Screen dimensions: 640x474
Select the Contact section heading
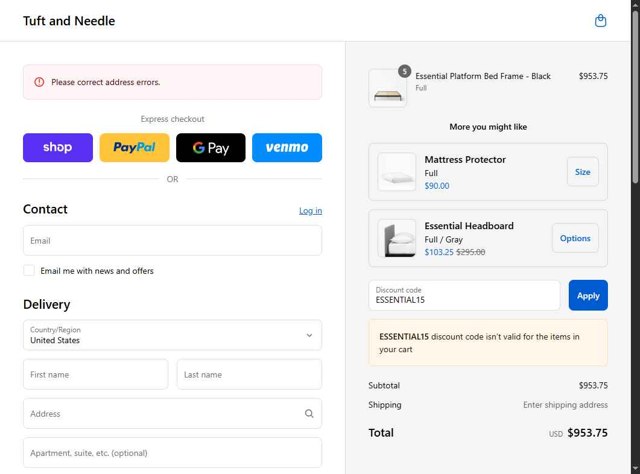tap(45, 209)
